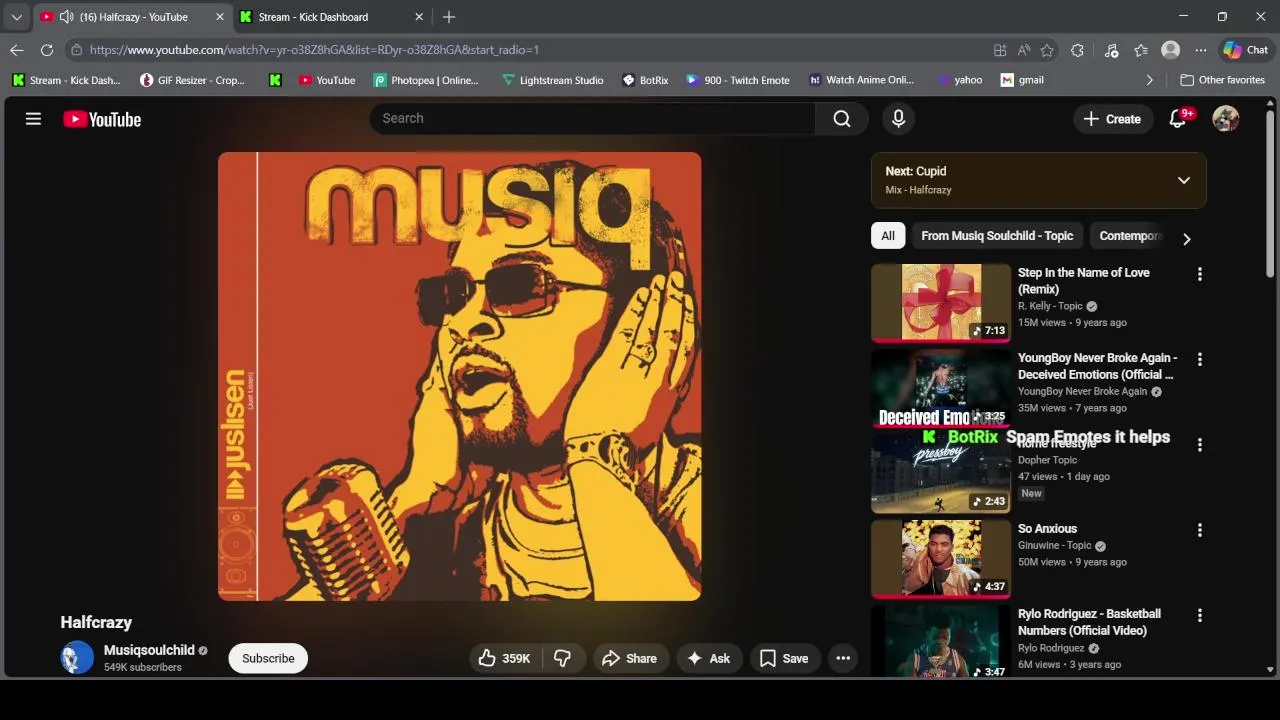Click inside the YouTube search field

[x=592, y=119]
